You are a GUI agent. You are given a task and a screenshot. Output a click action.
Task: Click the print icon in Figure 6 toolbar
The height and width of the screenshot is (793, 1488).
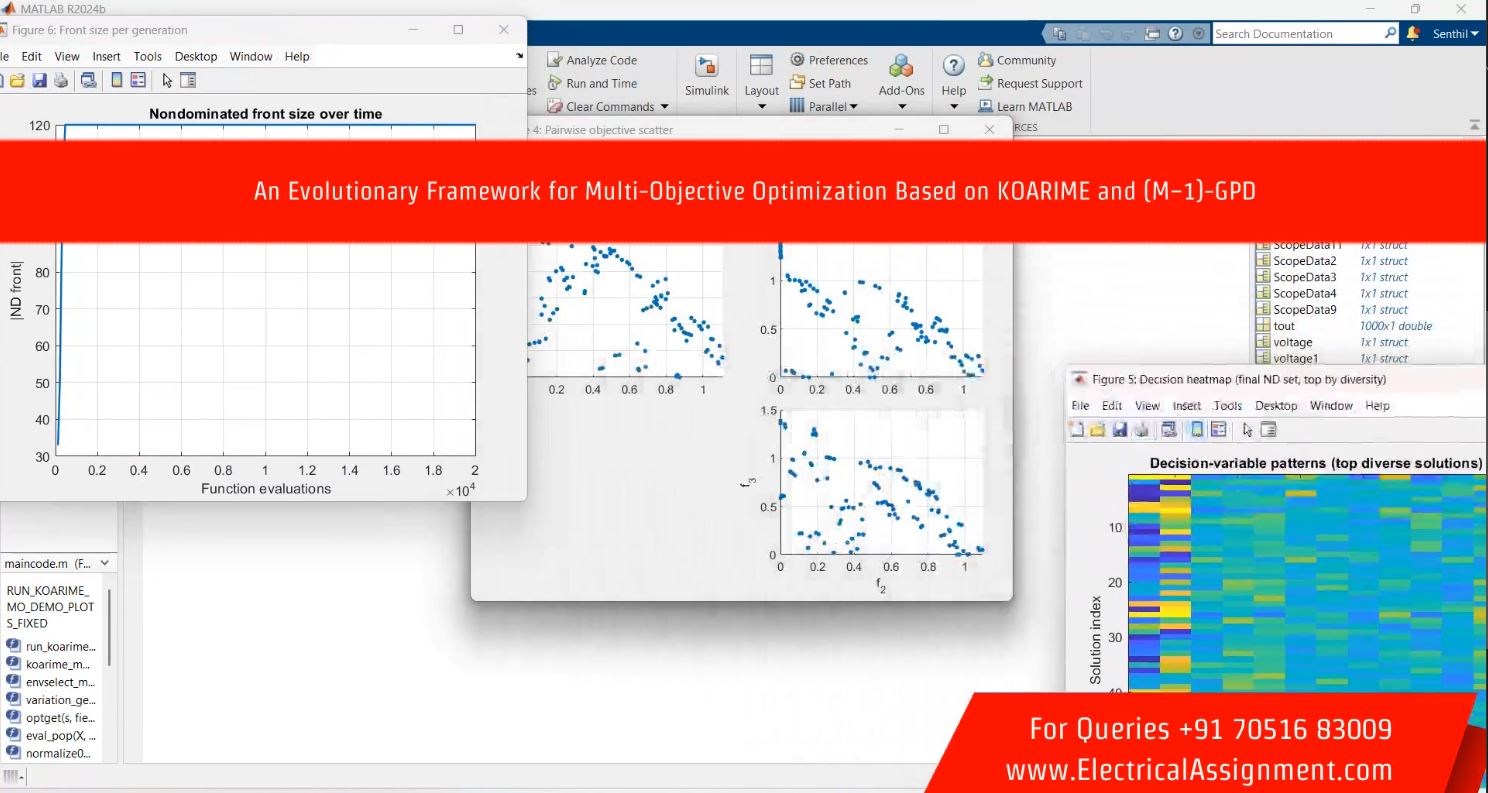pos(61,81)
